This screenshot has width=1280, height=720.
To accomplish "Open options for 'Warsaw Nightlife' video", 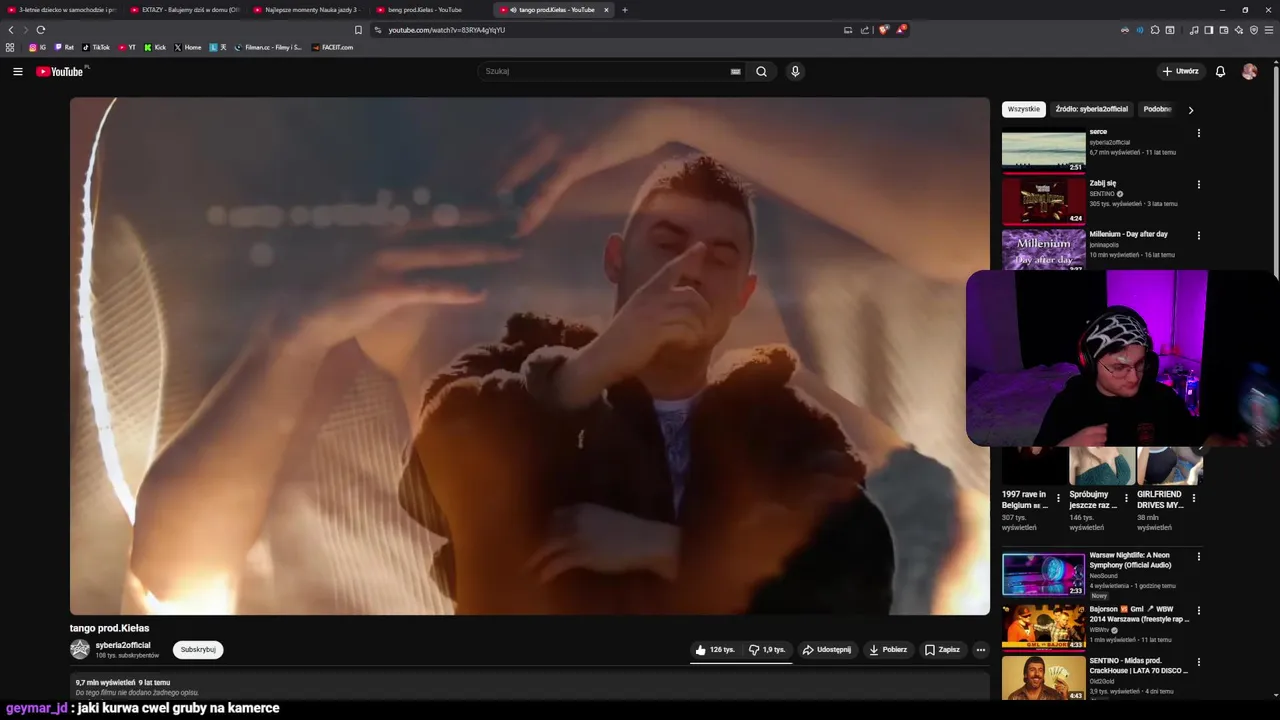I will tap(1198, 557).
